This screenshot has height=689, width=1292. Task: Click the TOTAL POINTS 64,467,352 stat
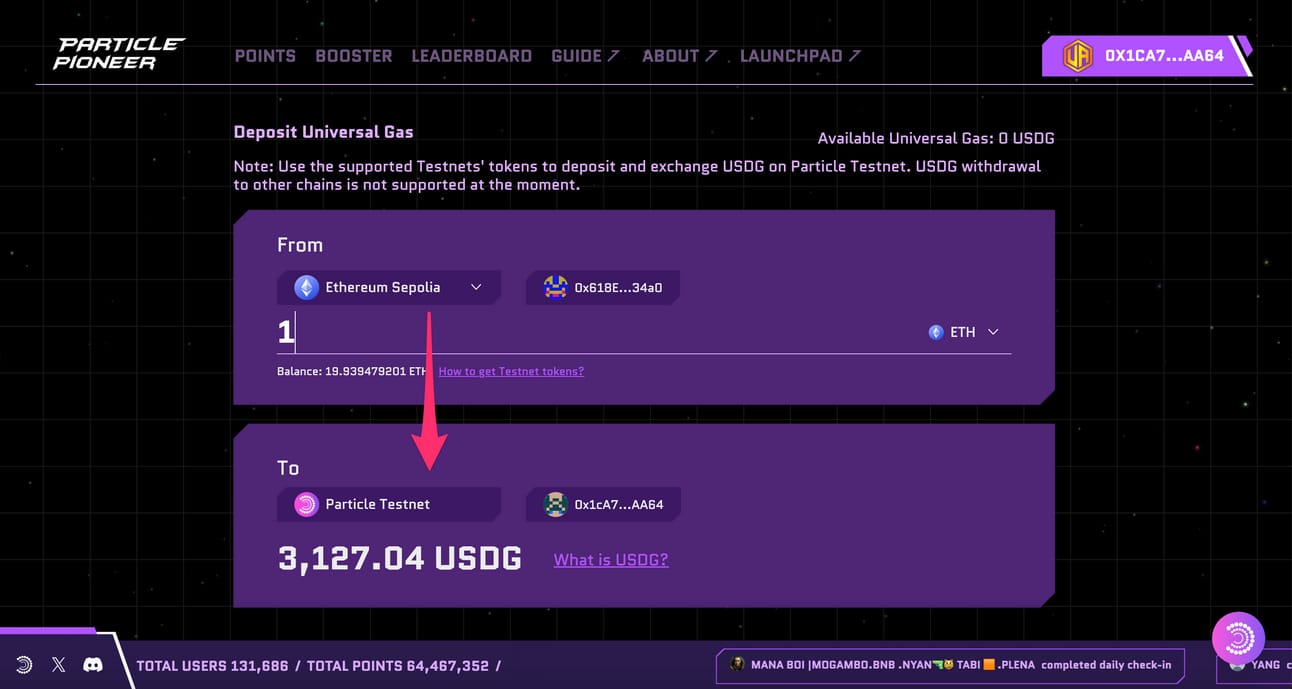pos(398,666)
